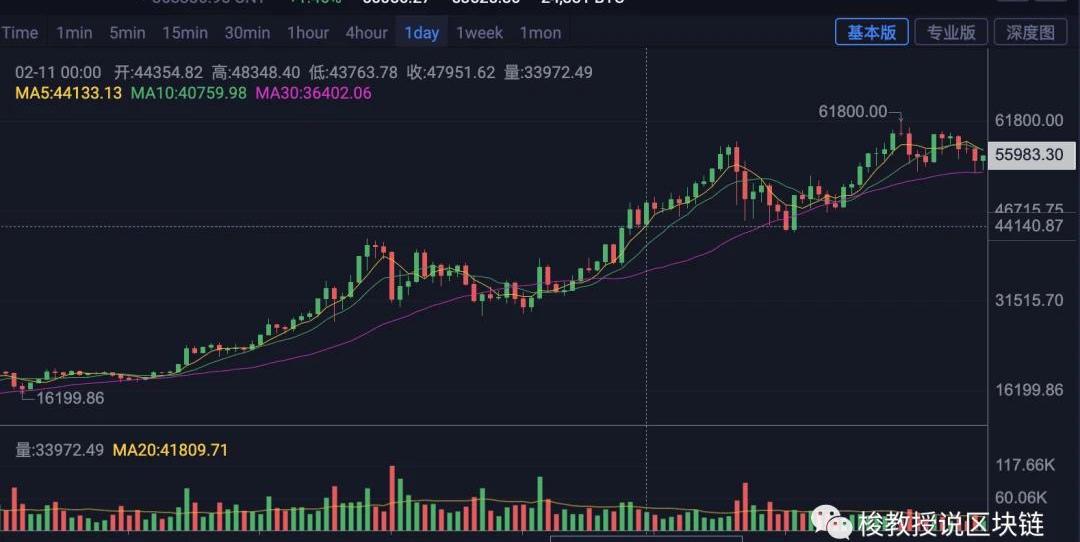The height and width of the screenshot is (542, 1080).
Task: Click the MA30 indicator label
Action: 313,93
